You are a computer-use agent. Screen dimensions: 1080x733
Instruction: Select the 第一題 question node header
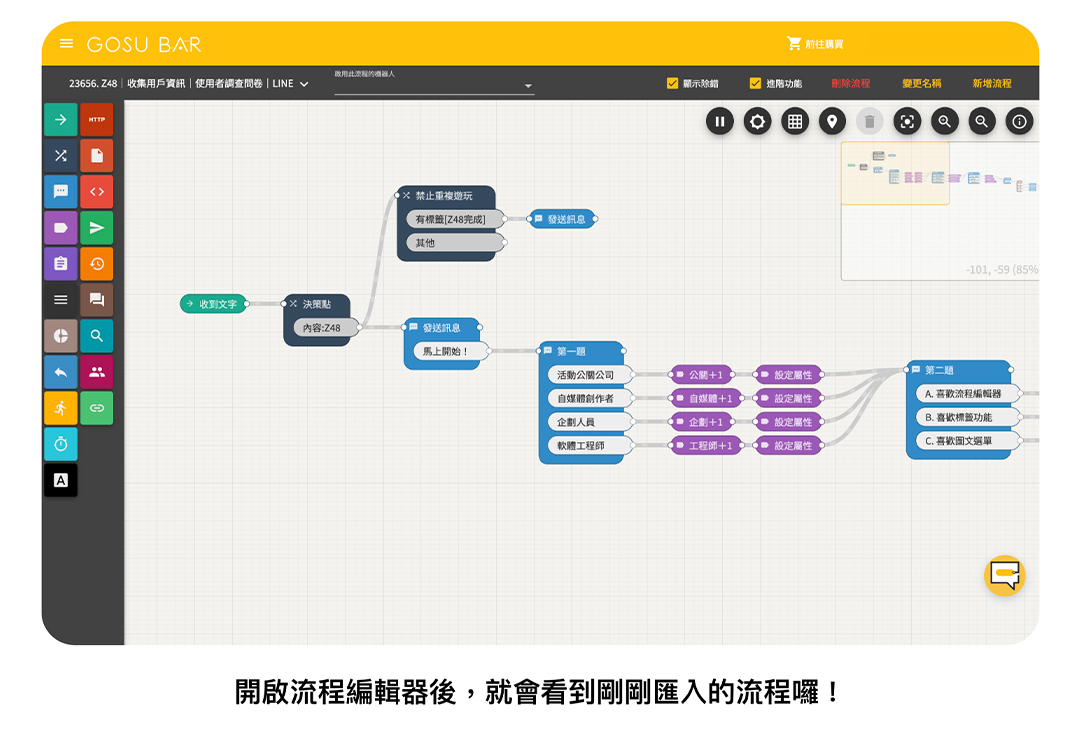click(582, 351)
